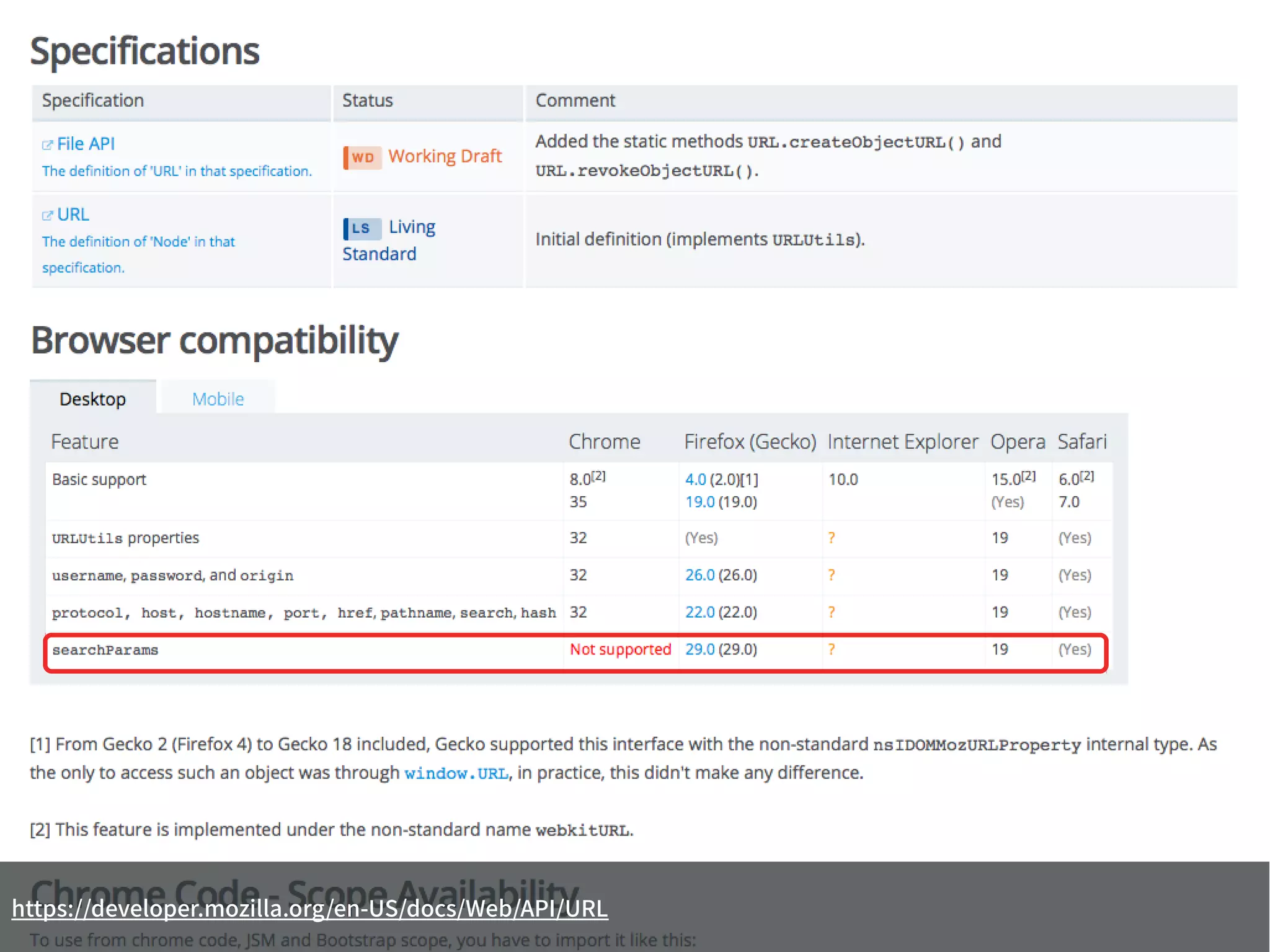Image resolution: width=1270 pixels, height=952 pixels.
Task: Click the LS Living Standard badge
Action: pos(362,229)
